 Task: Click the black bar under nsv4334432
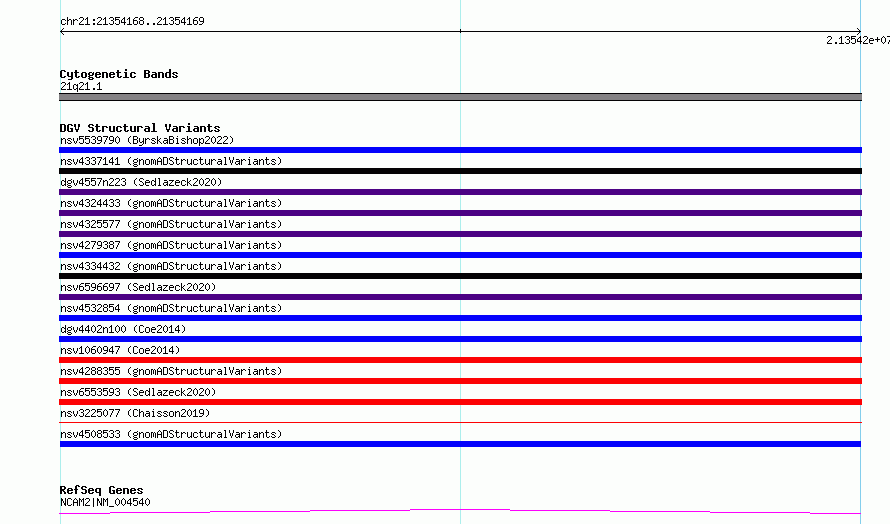point(460,276)
